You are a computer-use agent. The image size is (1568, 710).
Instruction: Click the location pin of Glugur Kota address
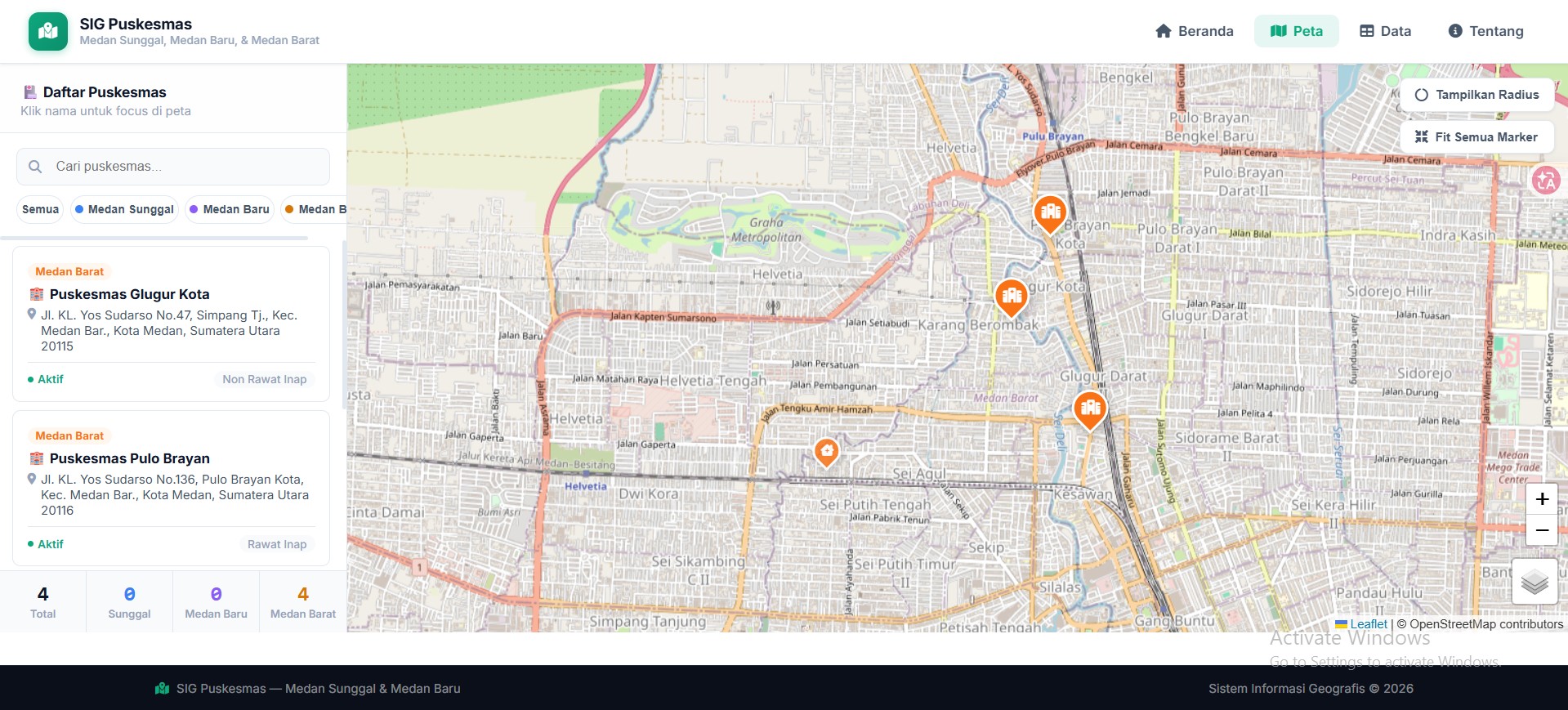click(x=32, y=315)
